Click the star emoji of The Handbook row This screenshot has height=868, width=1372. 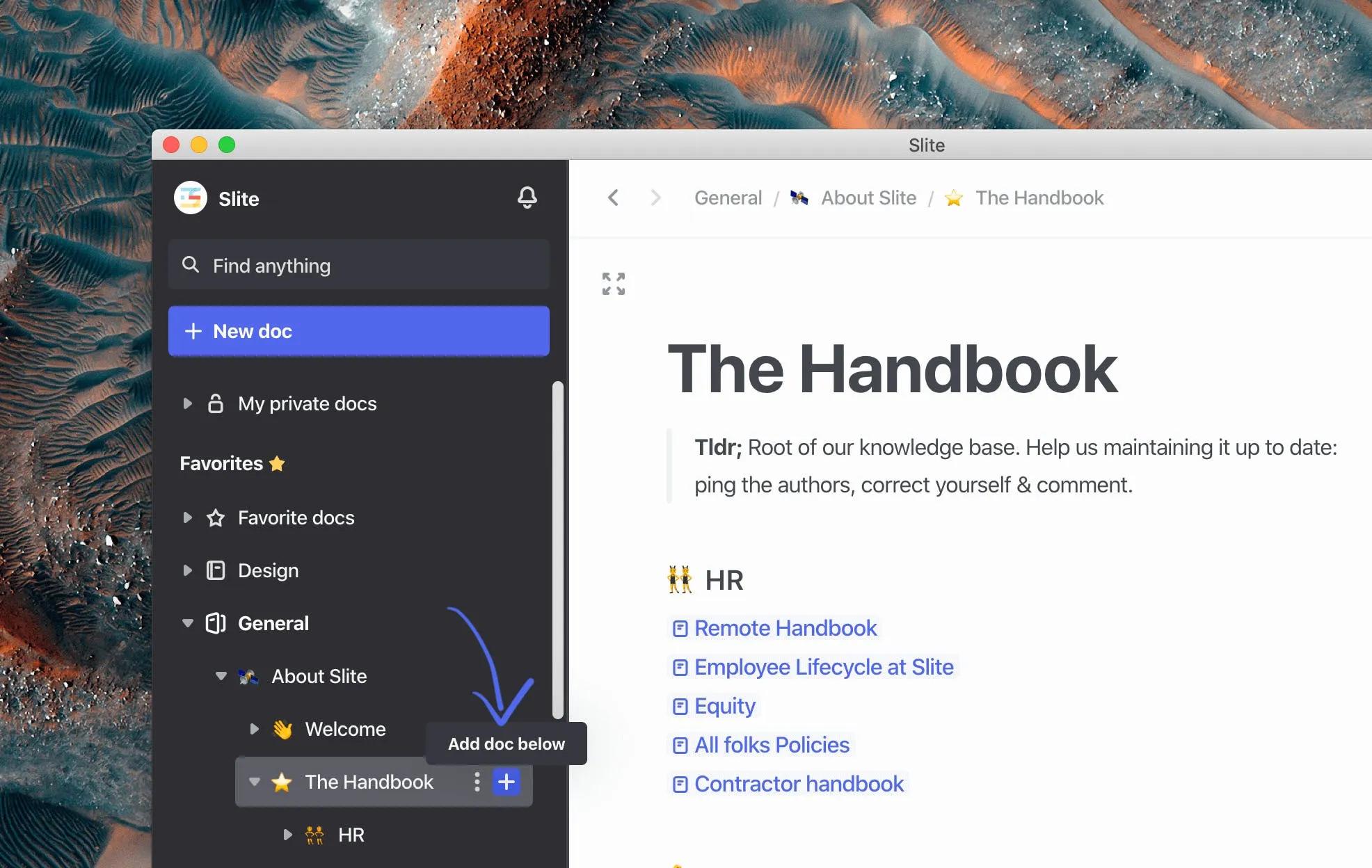click(x=282, y=782)
